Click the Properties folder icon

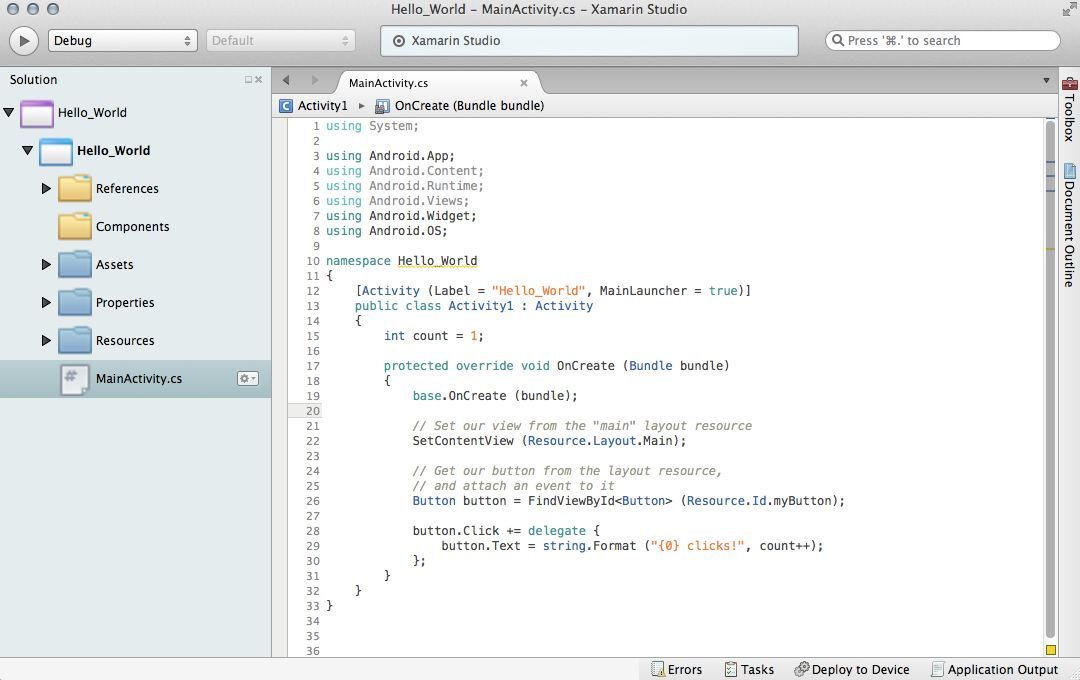pyautogui.click(x=75, y=302)
